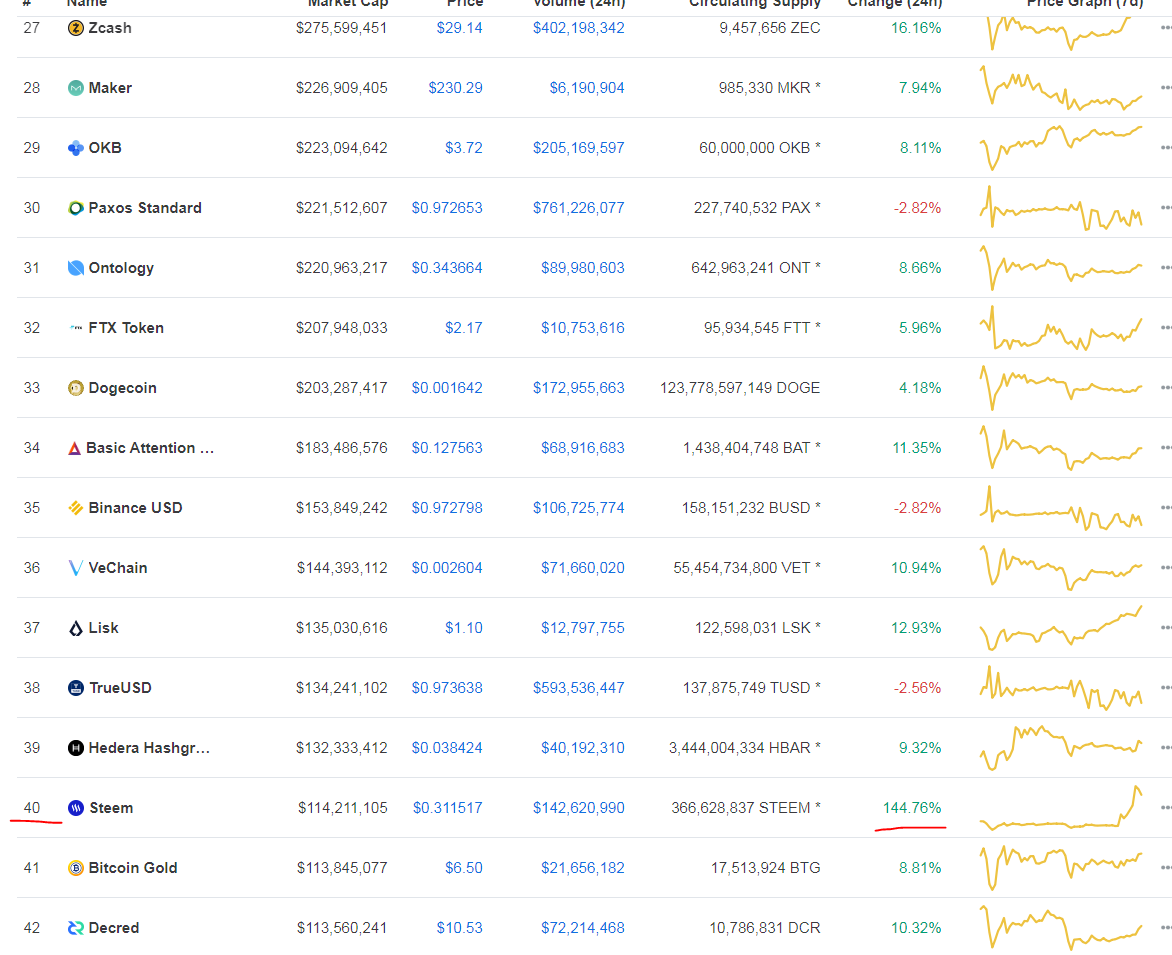The height and width of the screenshot is (955, 1172).
Task: Click the Ontology coin logo icon
Action: click(x=75, y=268)
